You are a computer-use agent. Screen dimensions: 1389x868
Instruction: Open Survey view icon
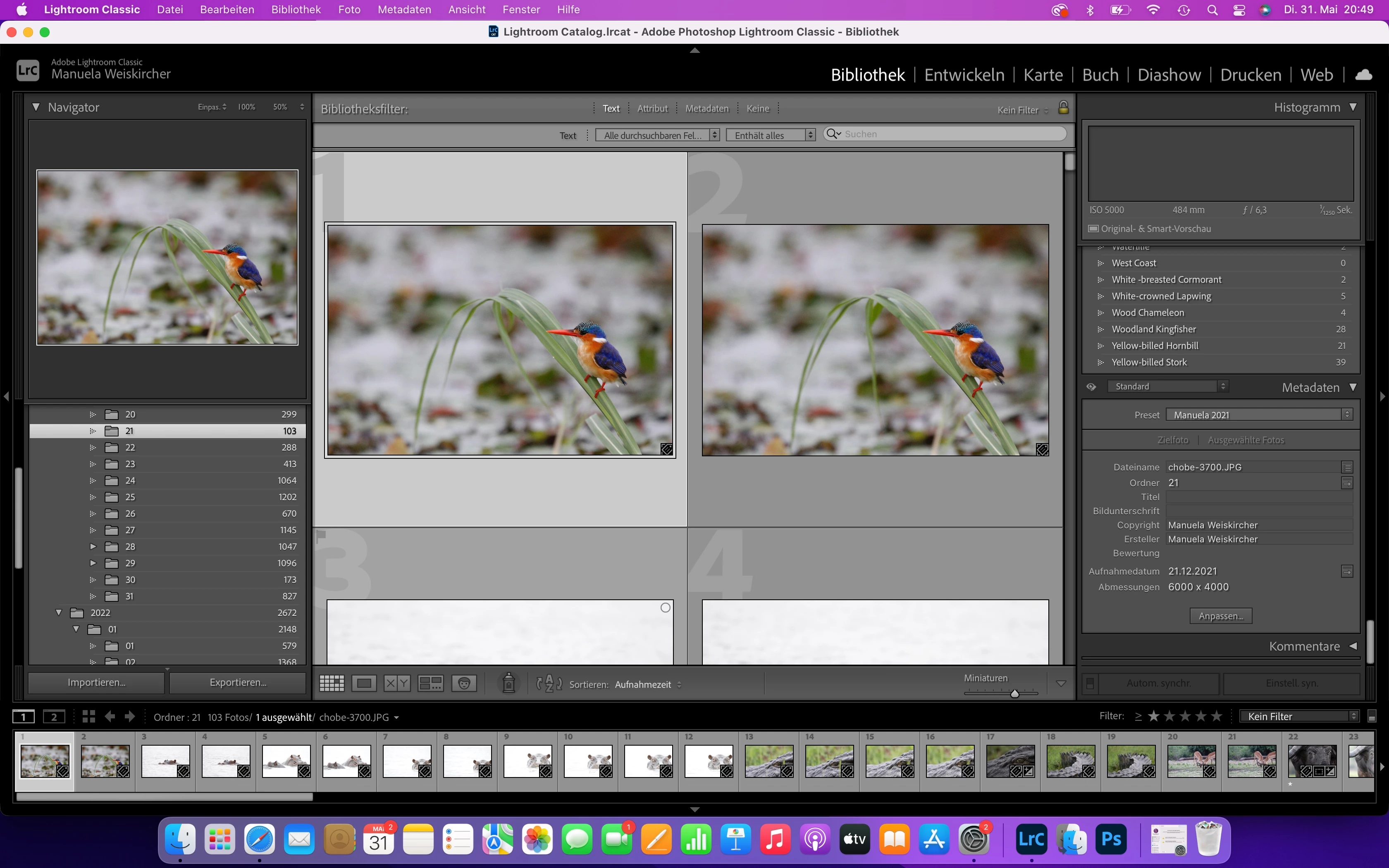click(430, 683)
